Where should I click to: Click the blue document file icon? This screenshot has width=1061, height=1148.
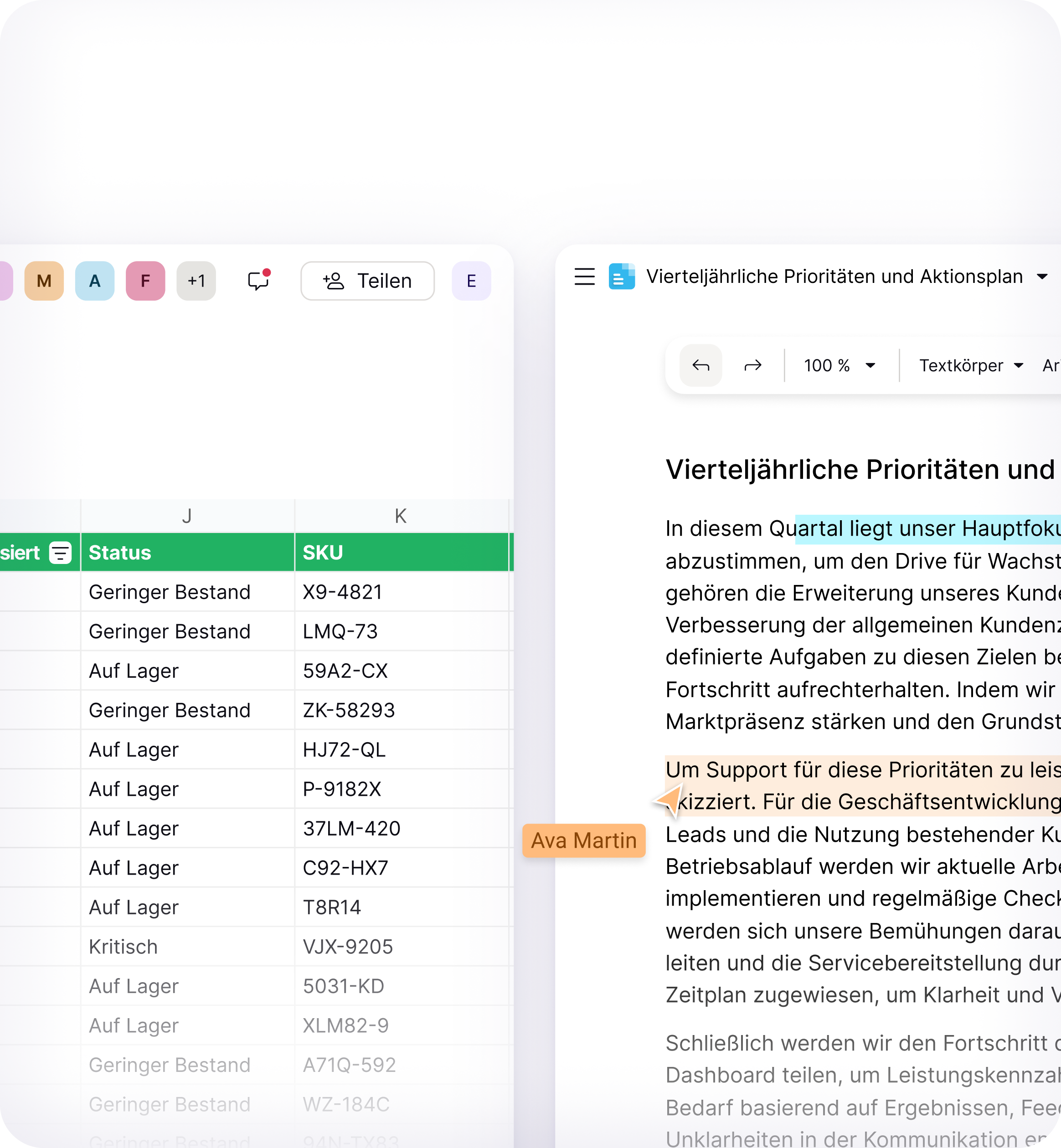pyautogui.click(x=622, y=277)
